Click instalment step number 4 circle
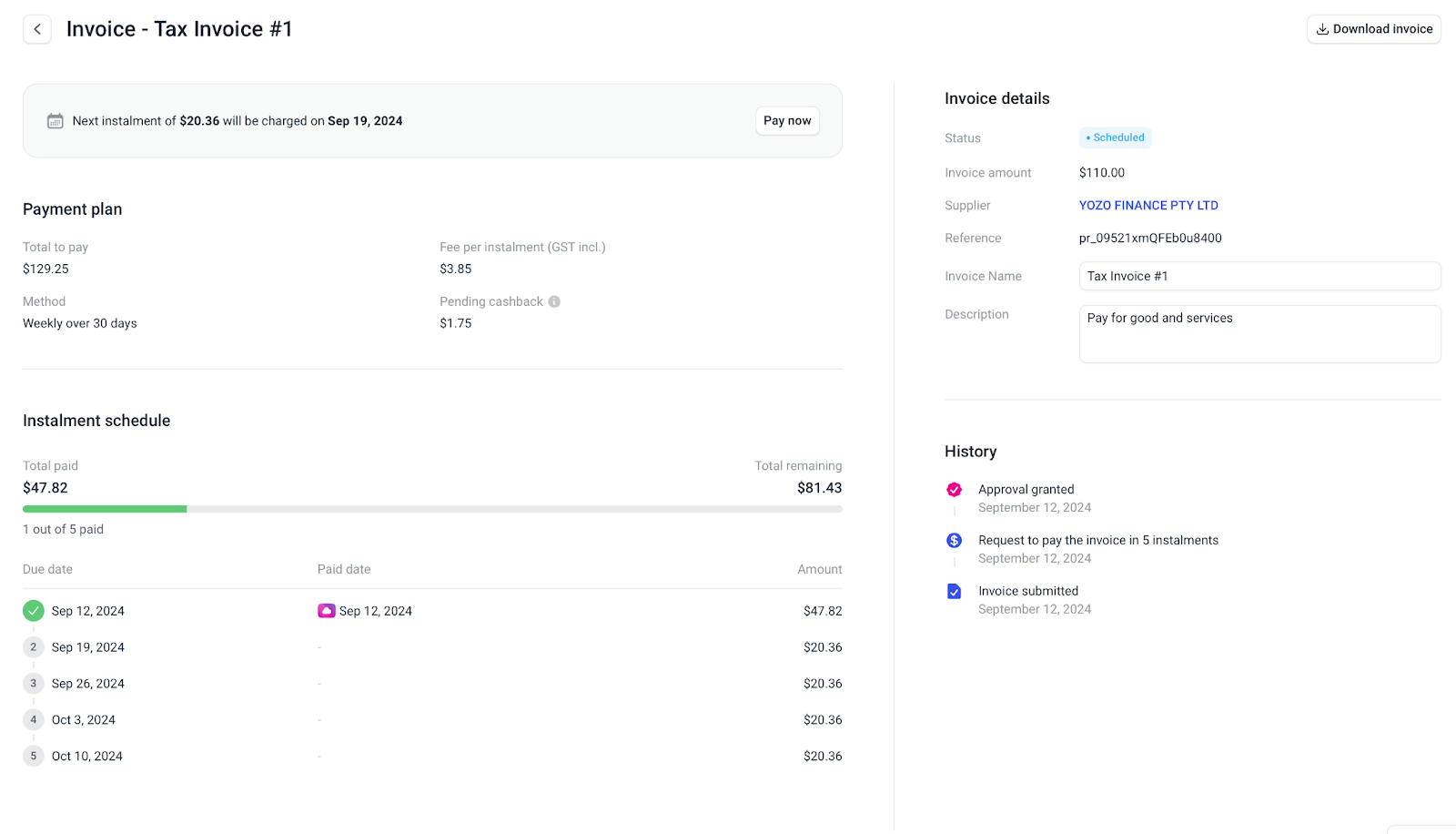 click(34, 720)
